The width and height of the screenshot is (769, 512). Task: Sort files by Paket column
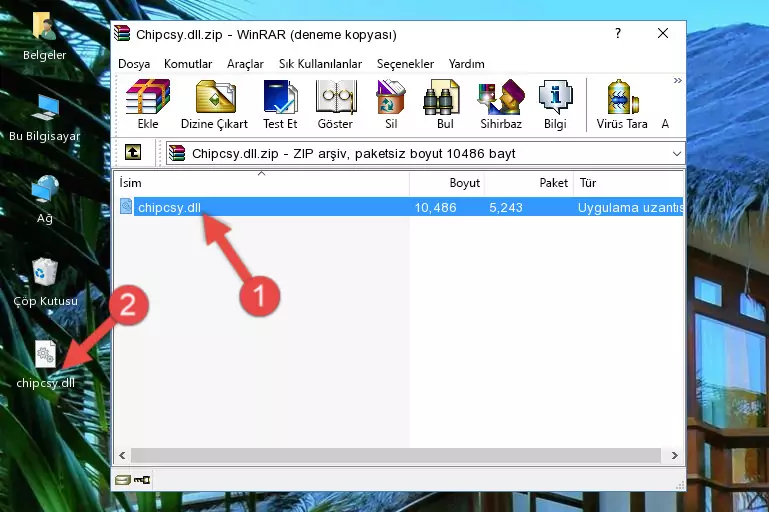529,183
